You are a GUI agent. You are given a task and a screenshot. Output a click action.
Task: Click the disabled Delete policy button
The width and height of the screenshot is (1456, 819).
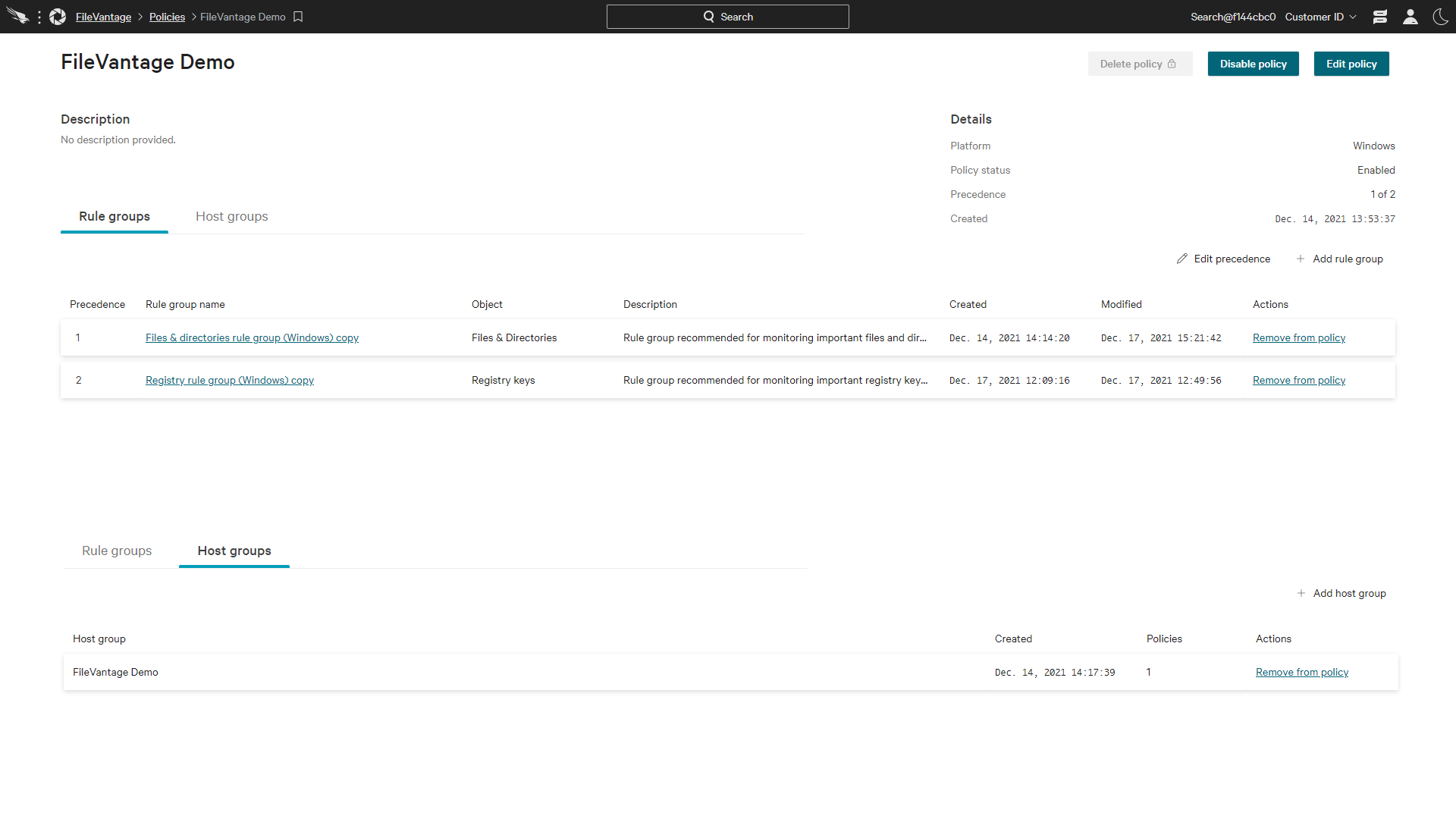coord(1140,64)
